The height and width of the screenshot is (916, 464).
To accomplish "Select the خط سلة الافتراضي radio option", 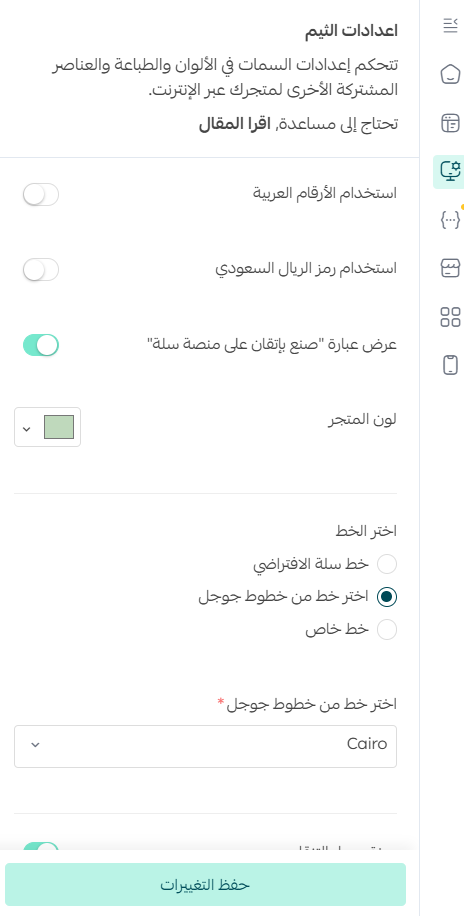I will [387, 564].
